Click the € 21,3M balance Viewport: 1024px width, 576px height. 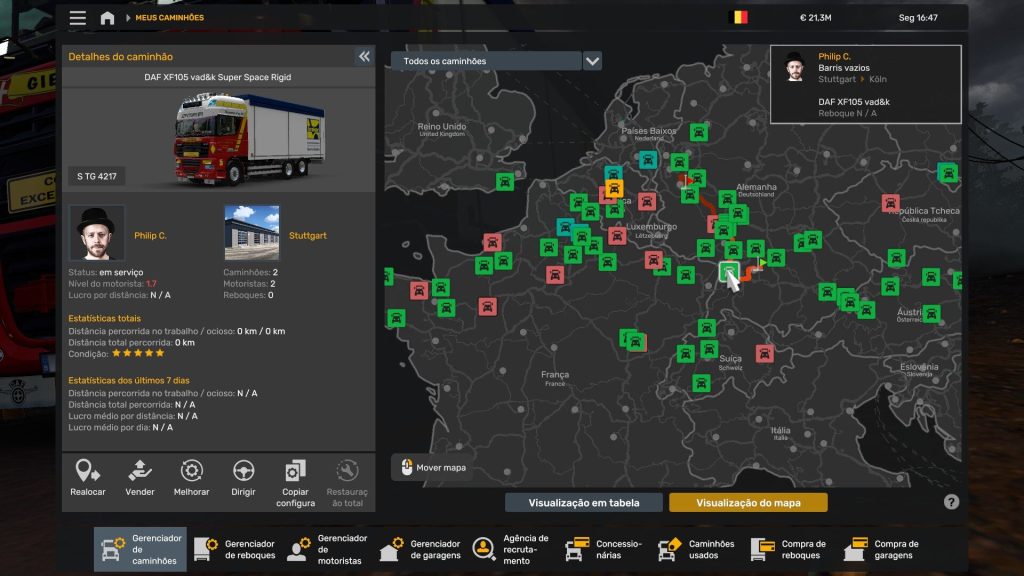point(815,18)
